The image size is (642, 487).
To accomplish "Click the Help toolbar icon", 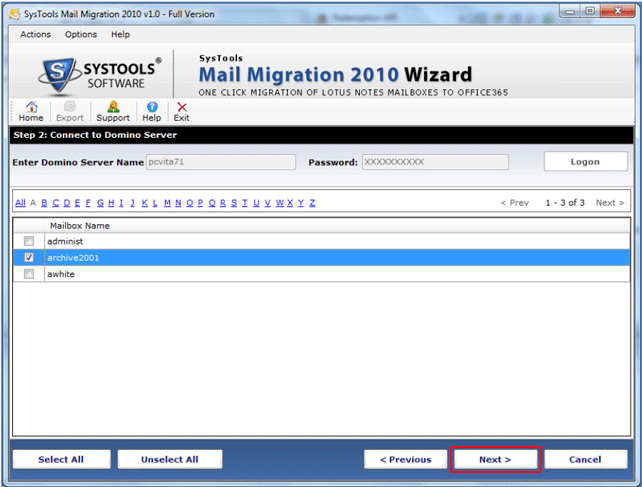I will coord(152,111).
